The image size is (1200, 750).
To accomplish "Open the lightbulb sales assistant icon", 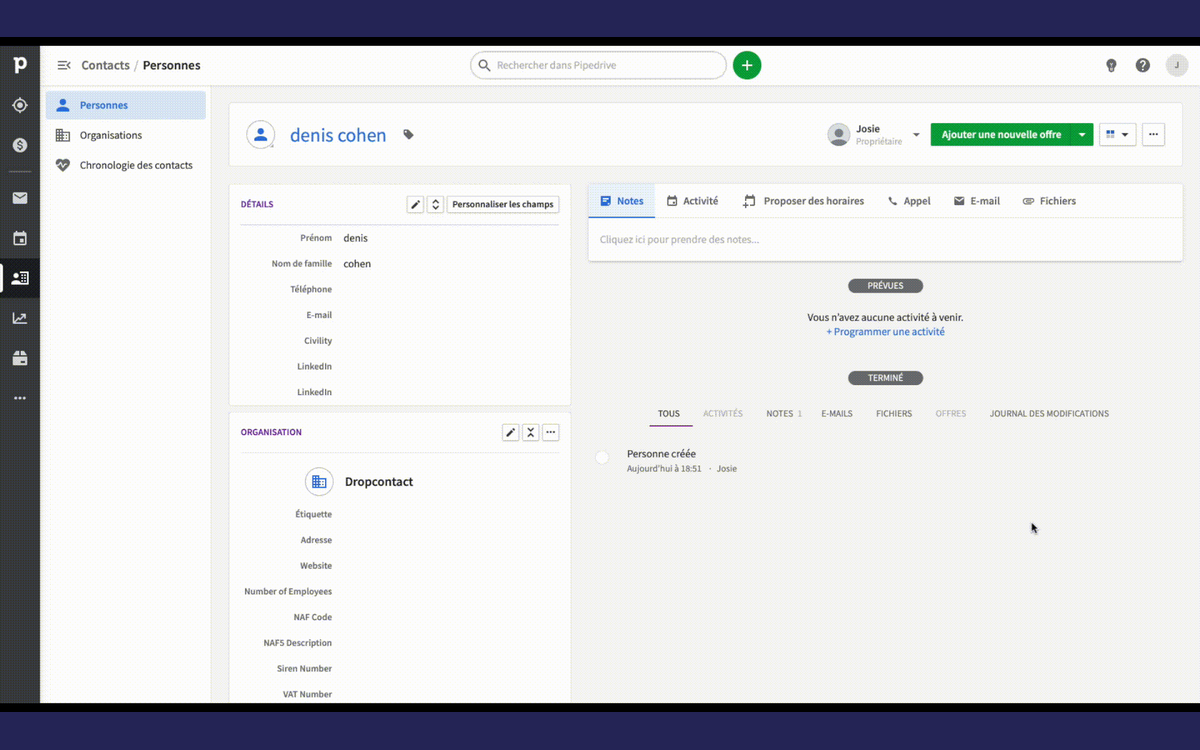I will pos(1111,65).
